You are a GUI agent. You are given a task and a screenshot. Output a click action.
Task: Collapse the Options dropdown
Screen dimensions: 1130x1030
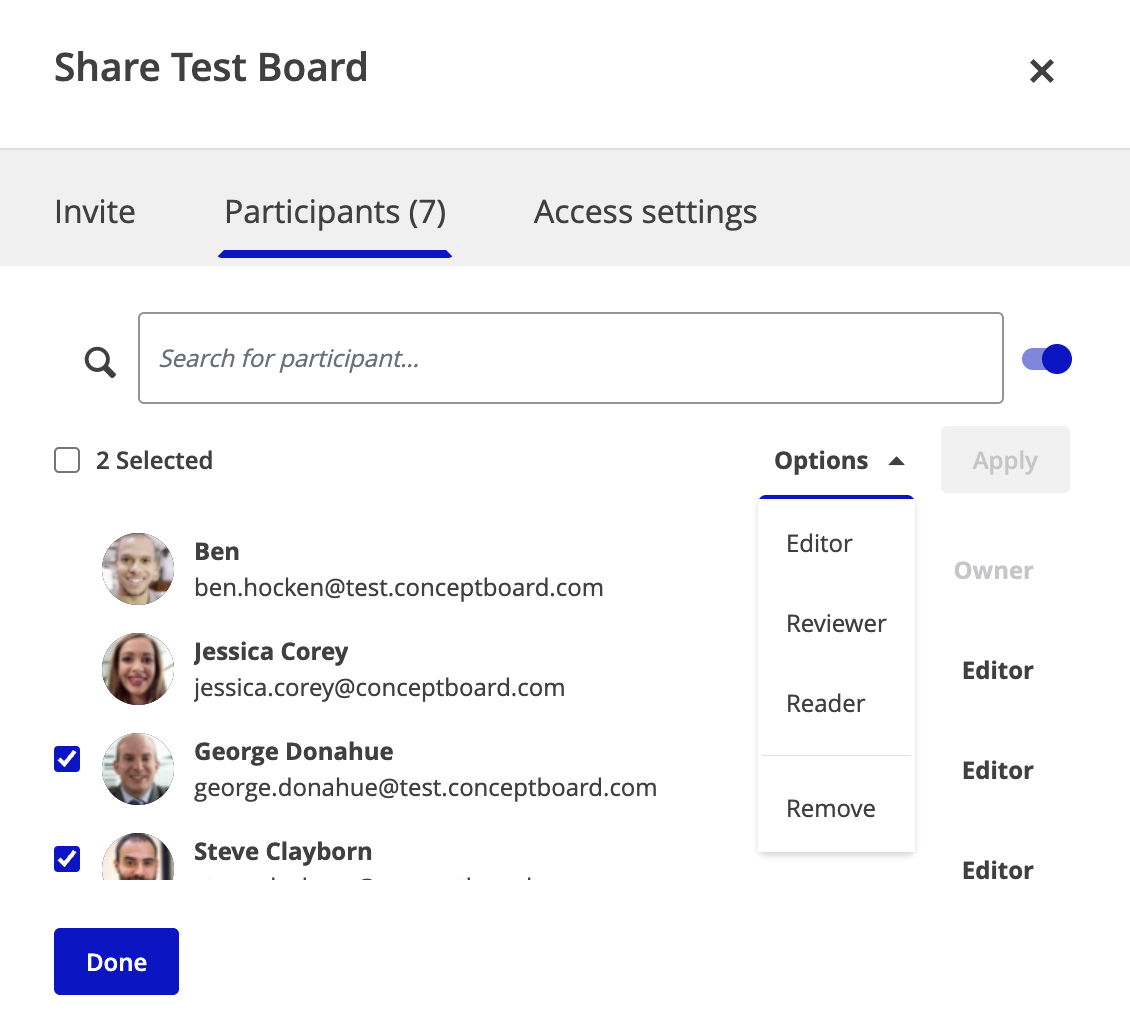[x=821, y=461]
